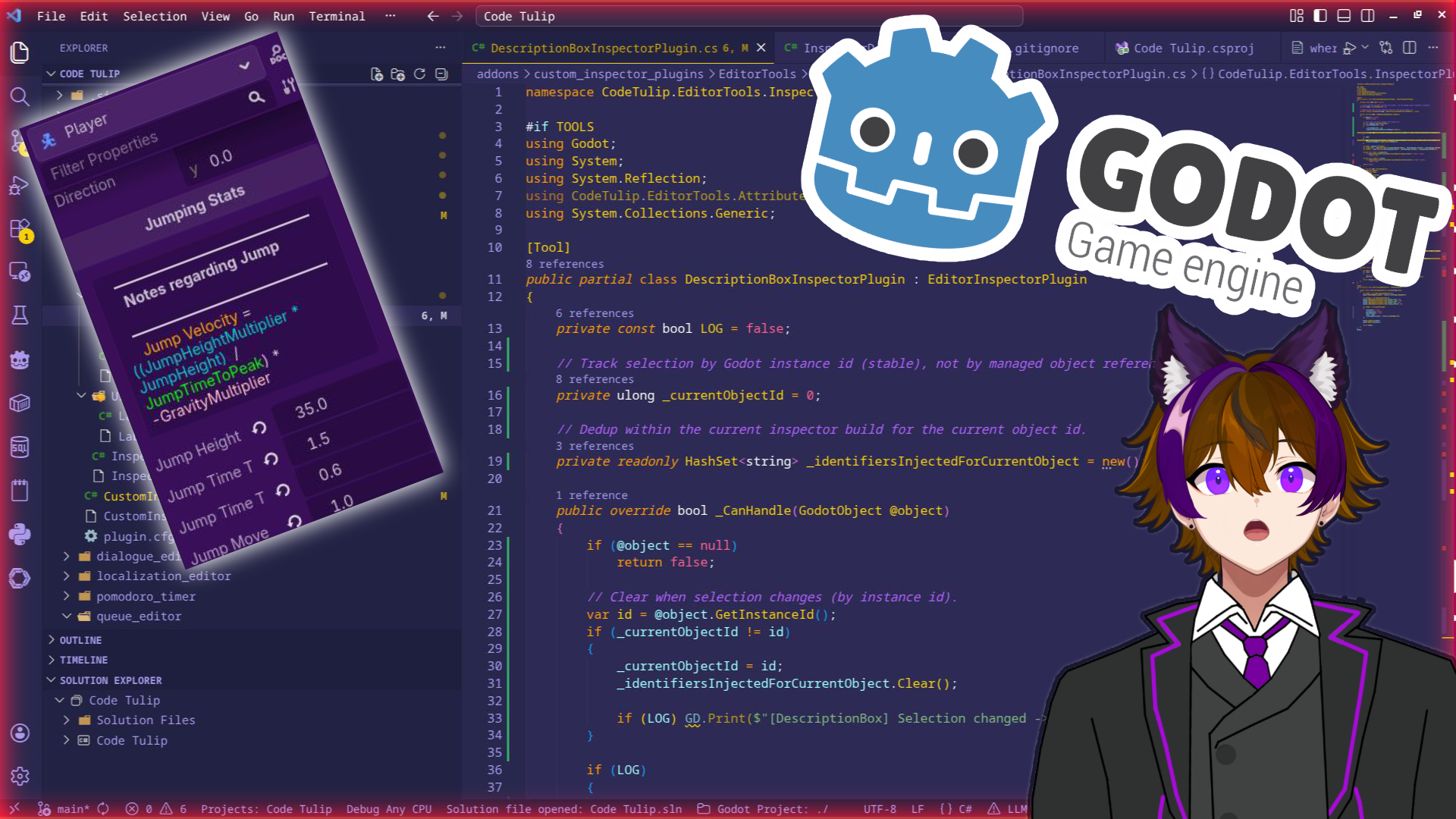Image resolution: width=1456 pixels, height=819 pixels.
Task: Collapse all folders in Explorer
Action: tap(441, 74)
